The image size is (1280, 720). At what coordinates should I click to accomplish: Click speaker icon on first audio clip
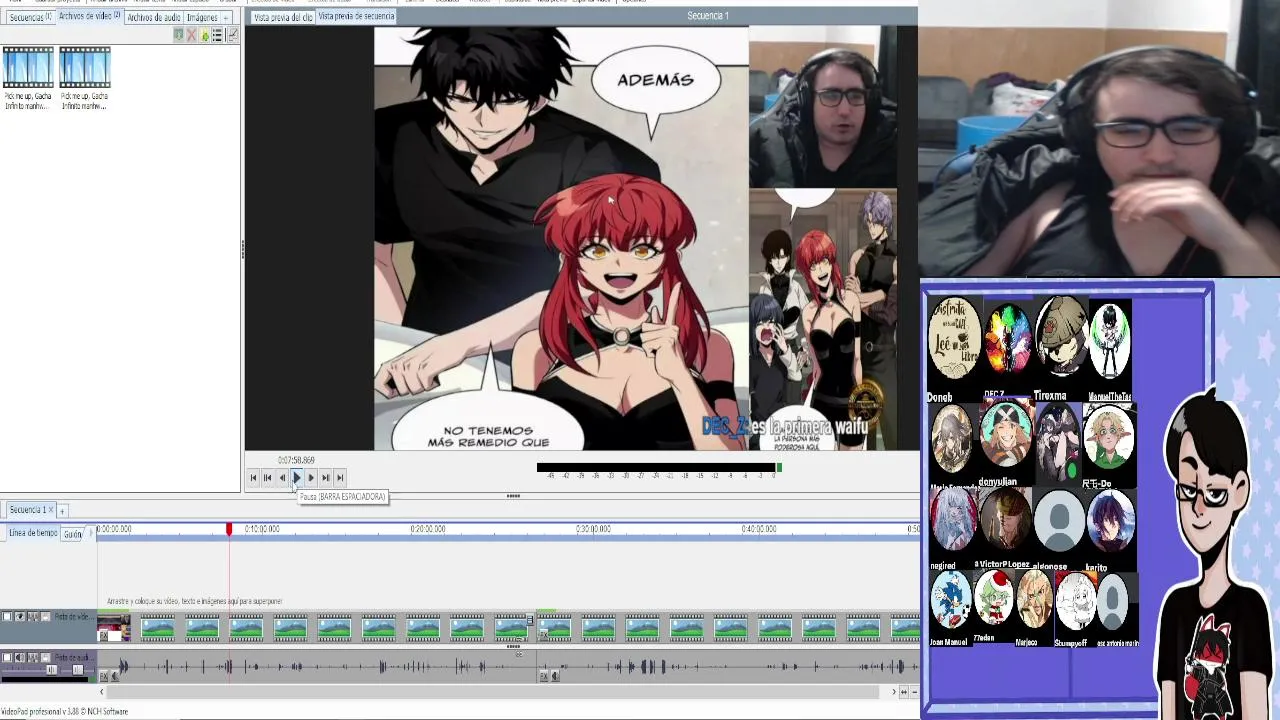(113, 677)
